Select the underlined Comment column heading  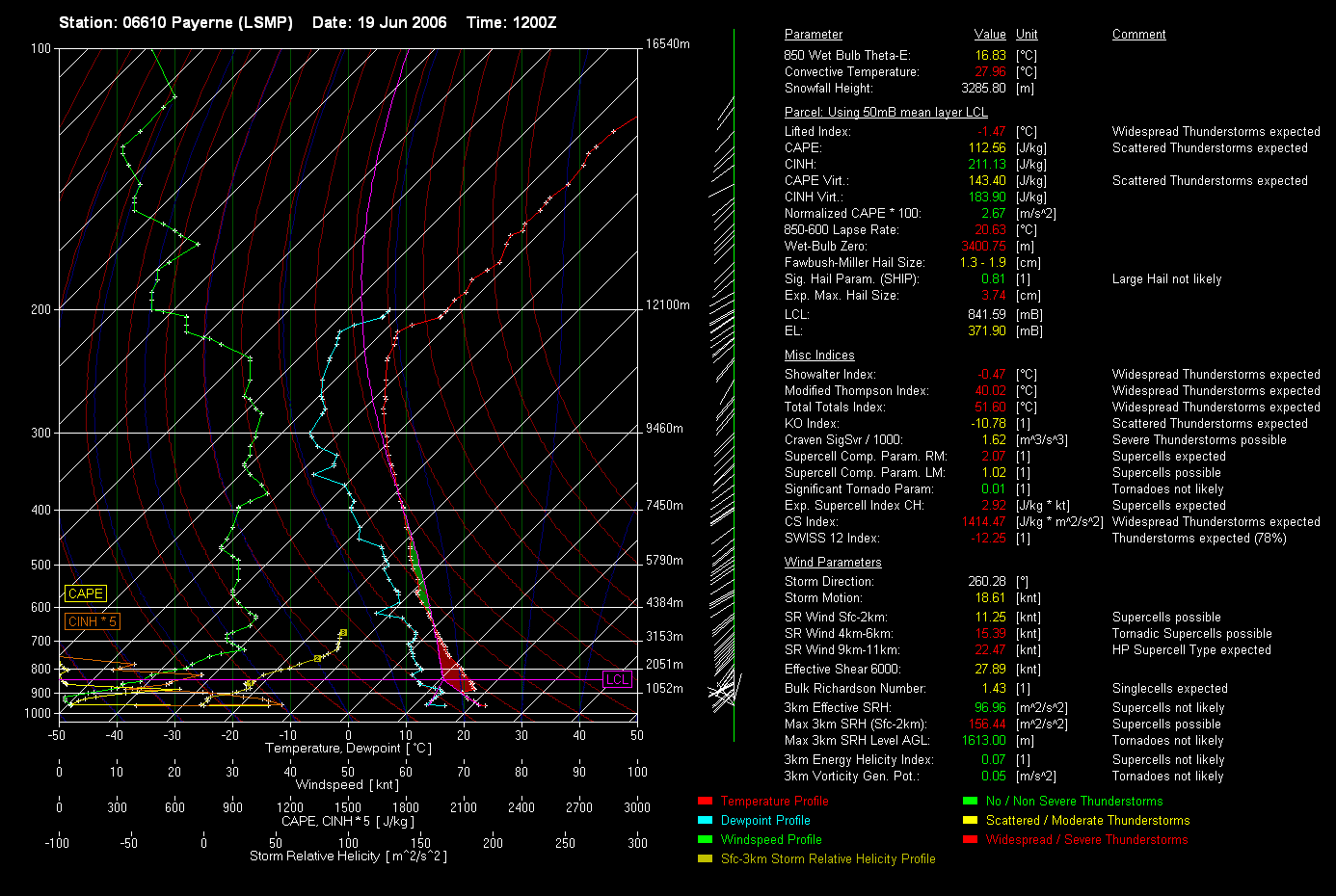[1138, 35]
